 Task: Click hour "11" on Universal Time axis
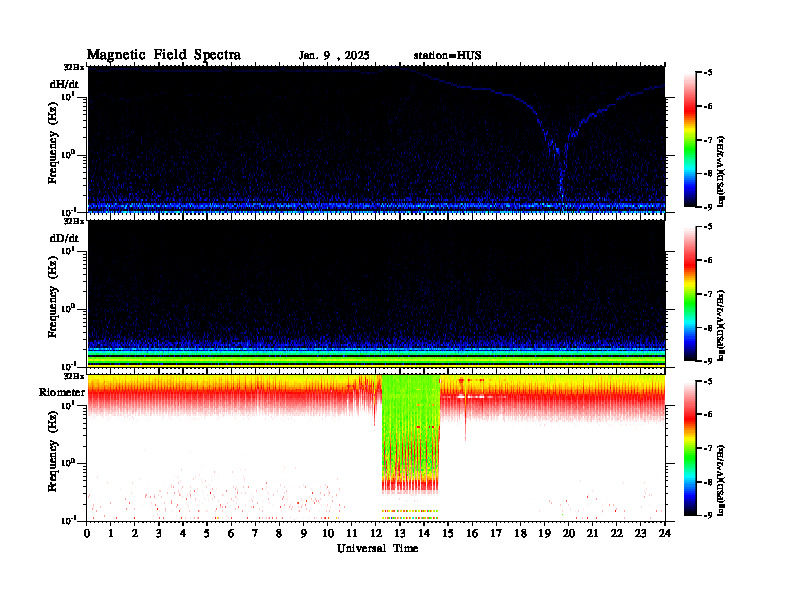[x=352, y=533]
